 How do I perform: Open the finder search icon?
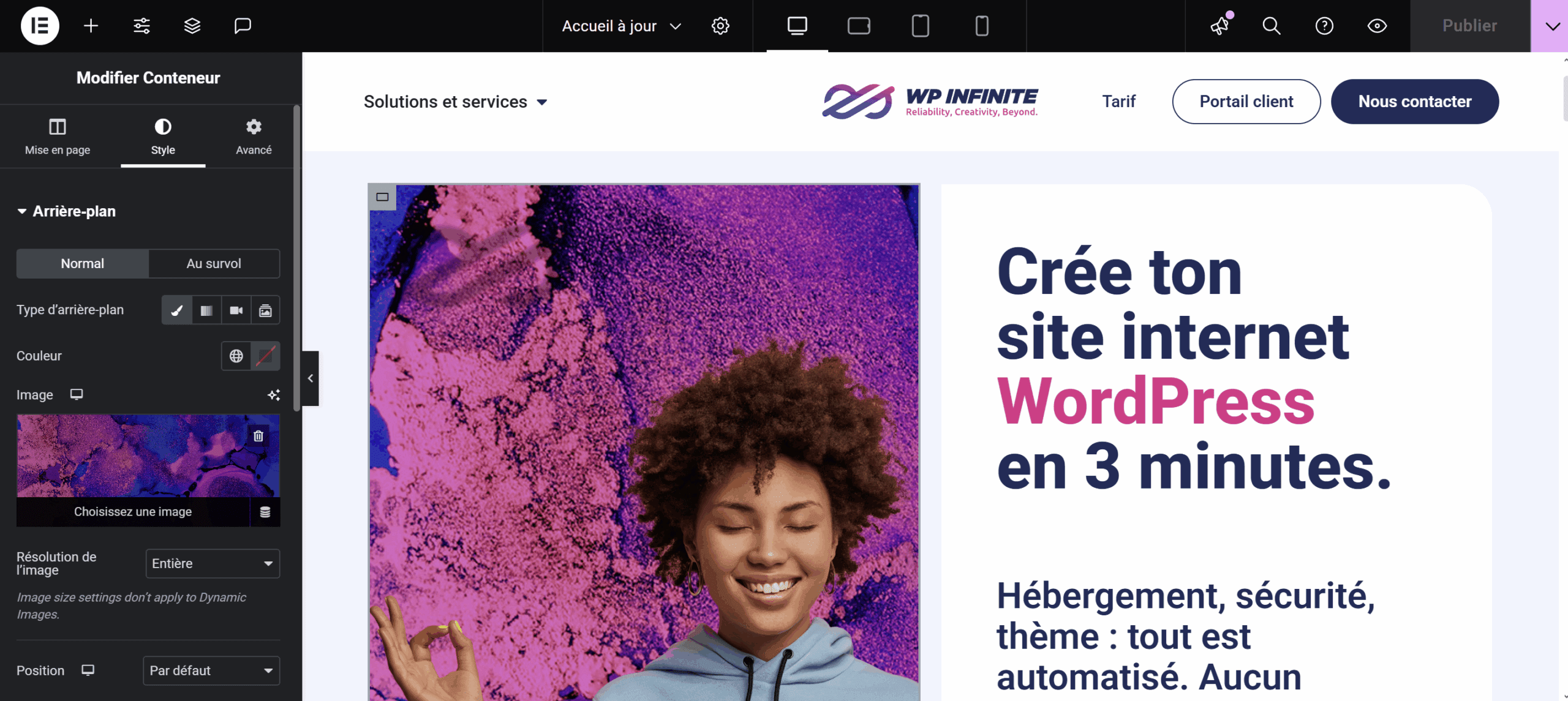click(x=1272, y=26)
